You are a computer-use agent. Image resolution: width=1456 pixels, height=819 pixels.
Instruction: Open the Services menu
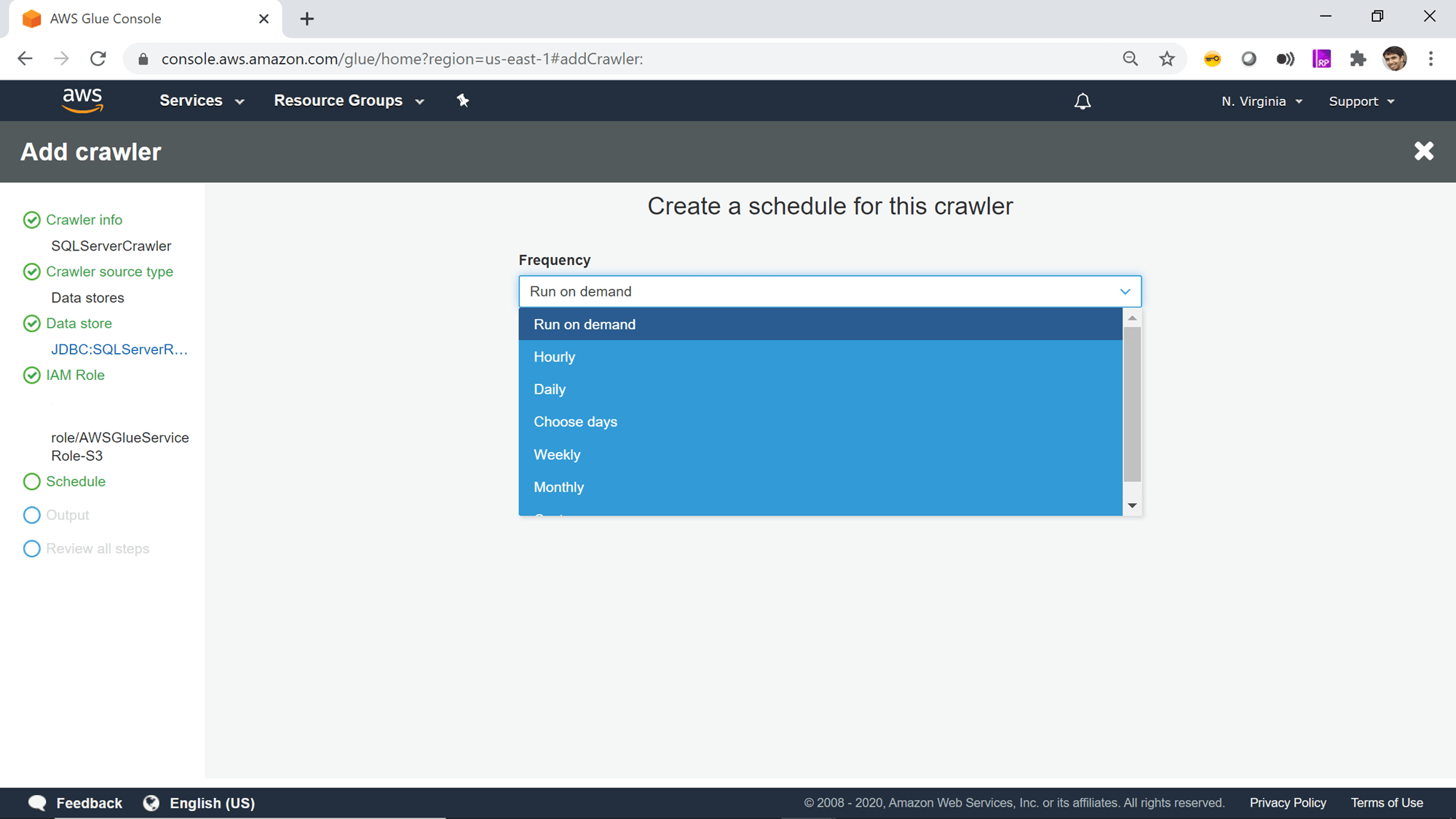click(200, 100)
